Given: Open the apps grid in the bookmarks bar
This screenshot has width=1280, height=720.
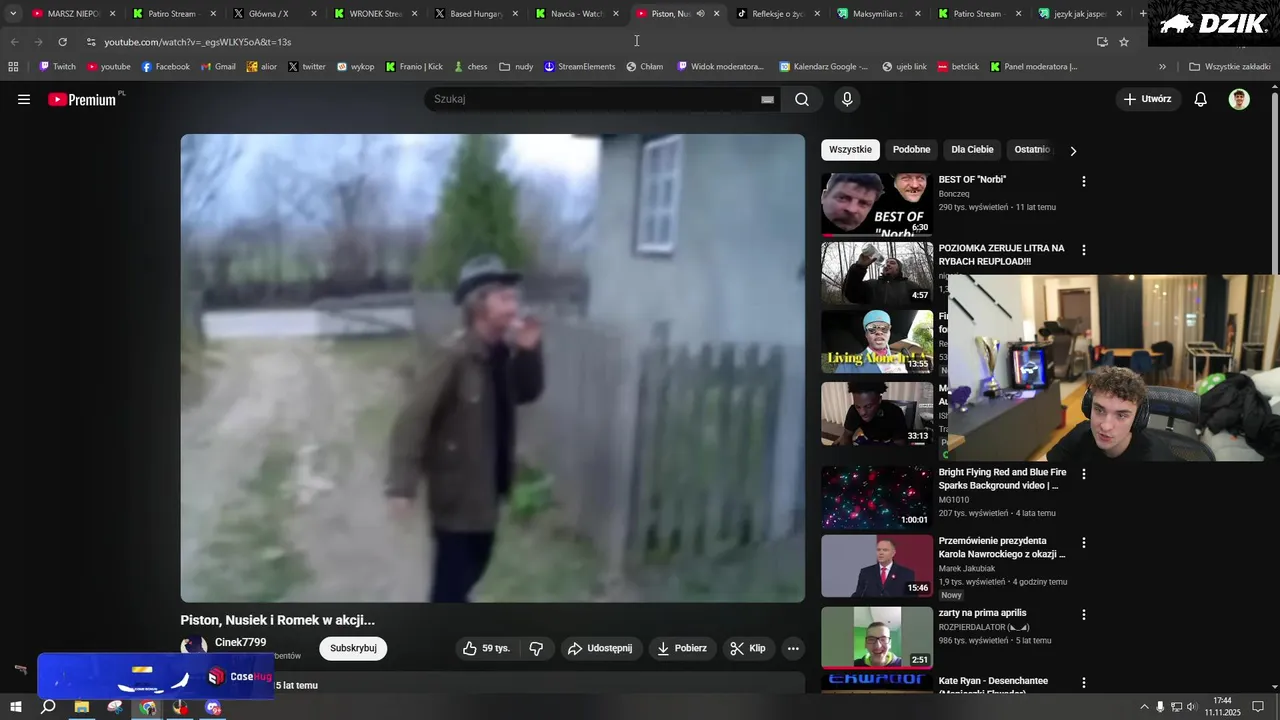Looking at the screenshot, I should pos(13,67).
